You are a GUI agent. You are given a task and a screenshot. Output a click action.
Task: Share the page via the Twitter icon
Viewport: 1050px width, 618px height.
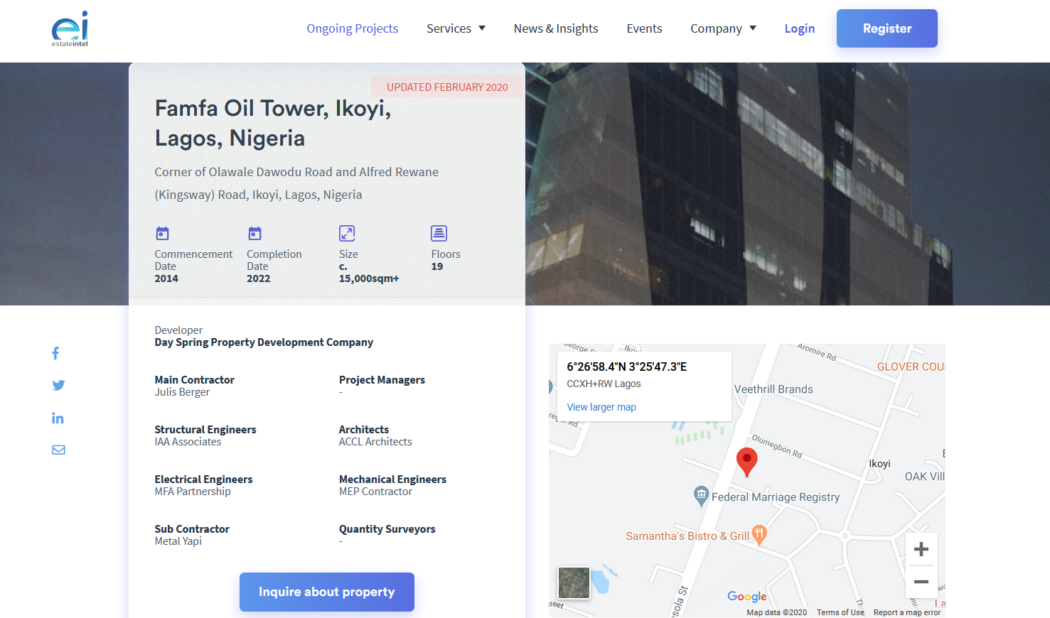pyautogui.click(x=58, y=385)
